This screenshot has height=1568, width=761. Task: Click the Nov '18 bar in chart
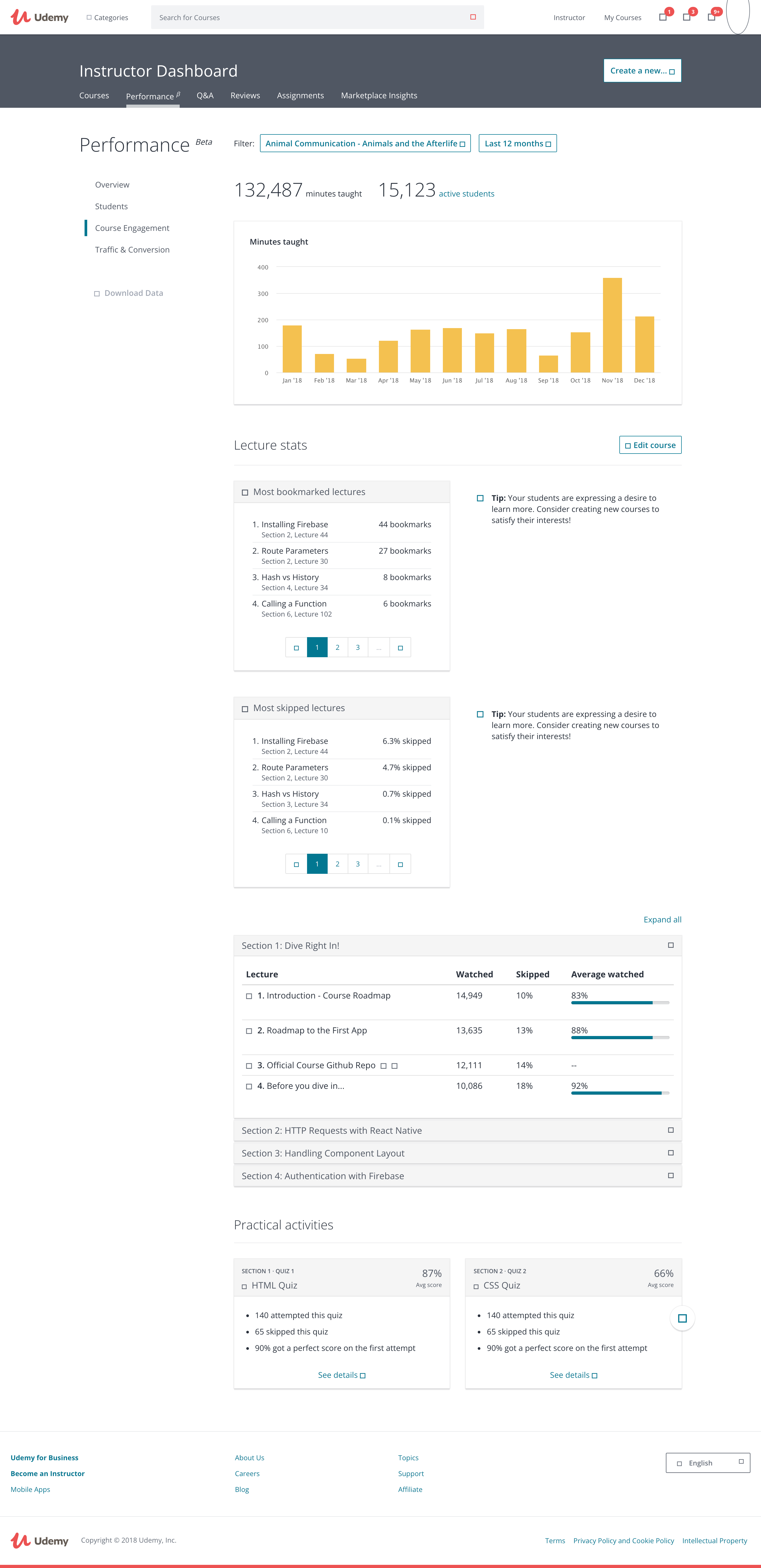tap(612, 325)
